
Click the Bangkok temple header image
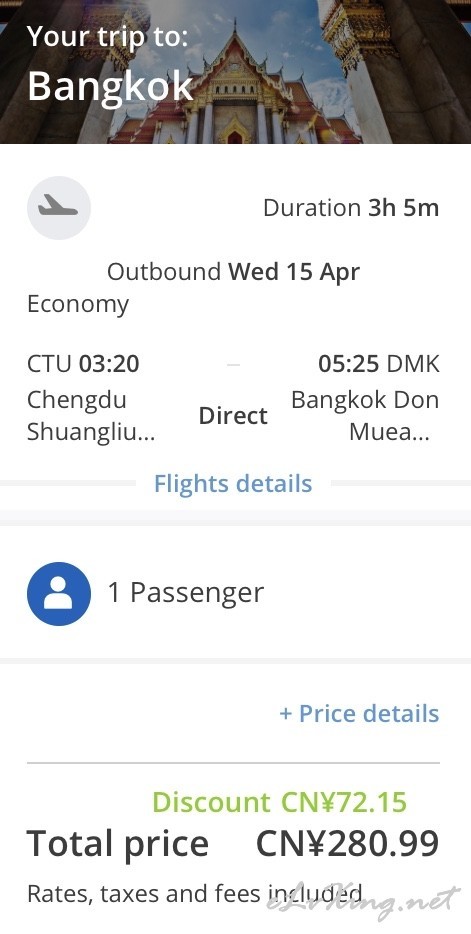tap(235, 71)
